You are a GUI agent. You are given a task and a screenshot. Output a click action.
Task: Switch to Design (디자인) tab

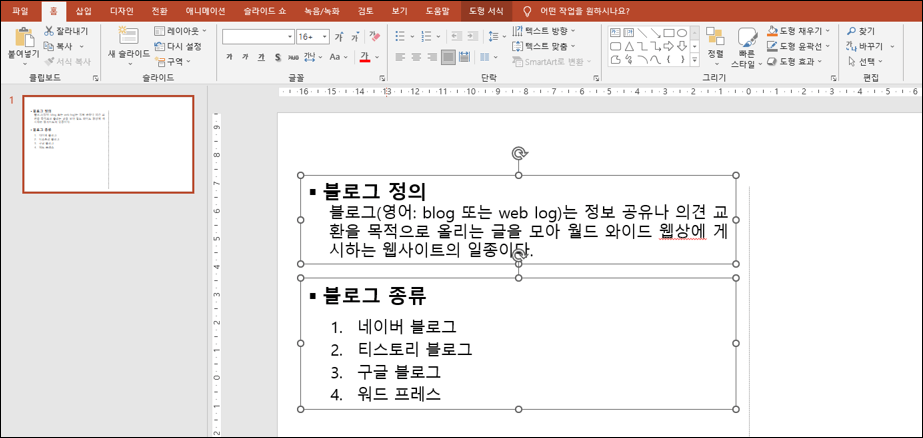pos(122,11)
